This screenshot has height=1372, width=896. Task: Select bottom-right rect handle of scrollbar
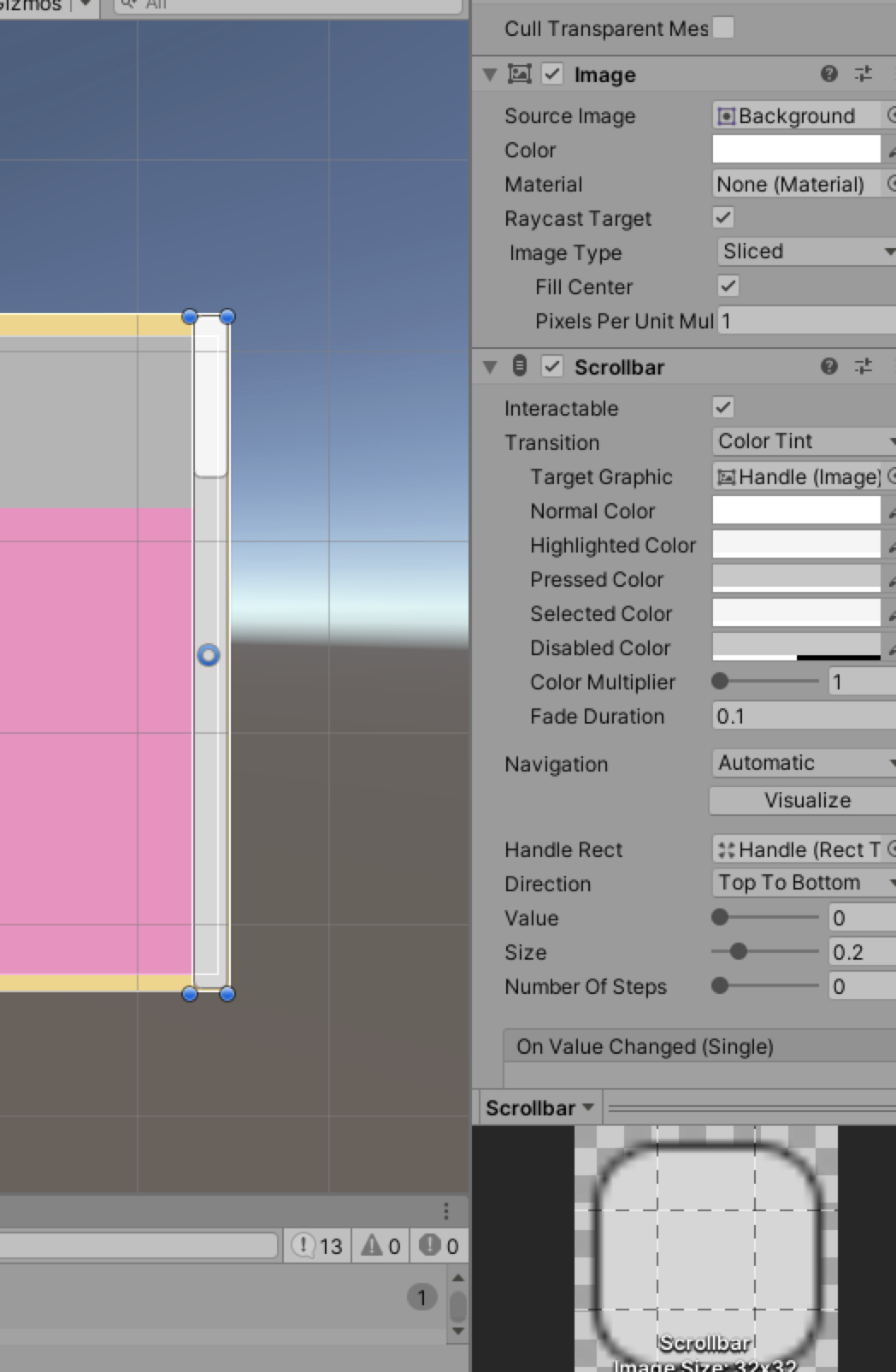[227, 994]
